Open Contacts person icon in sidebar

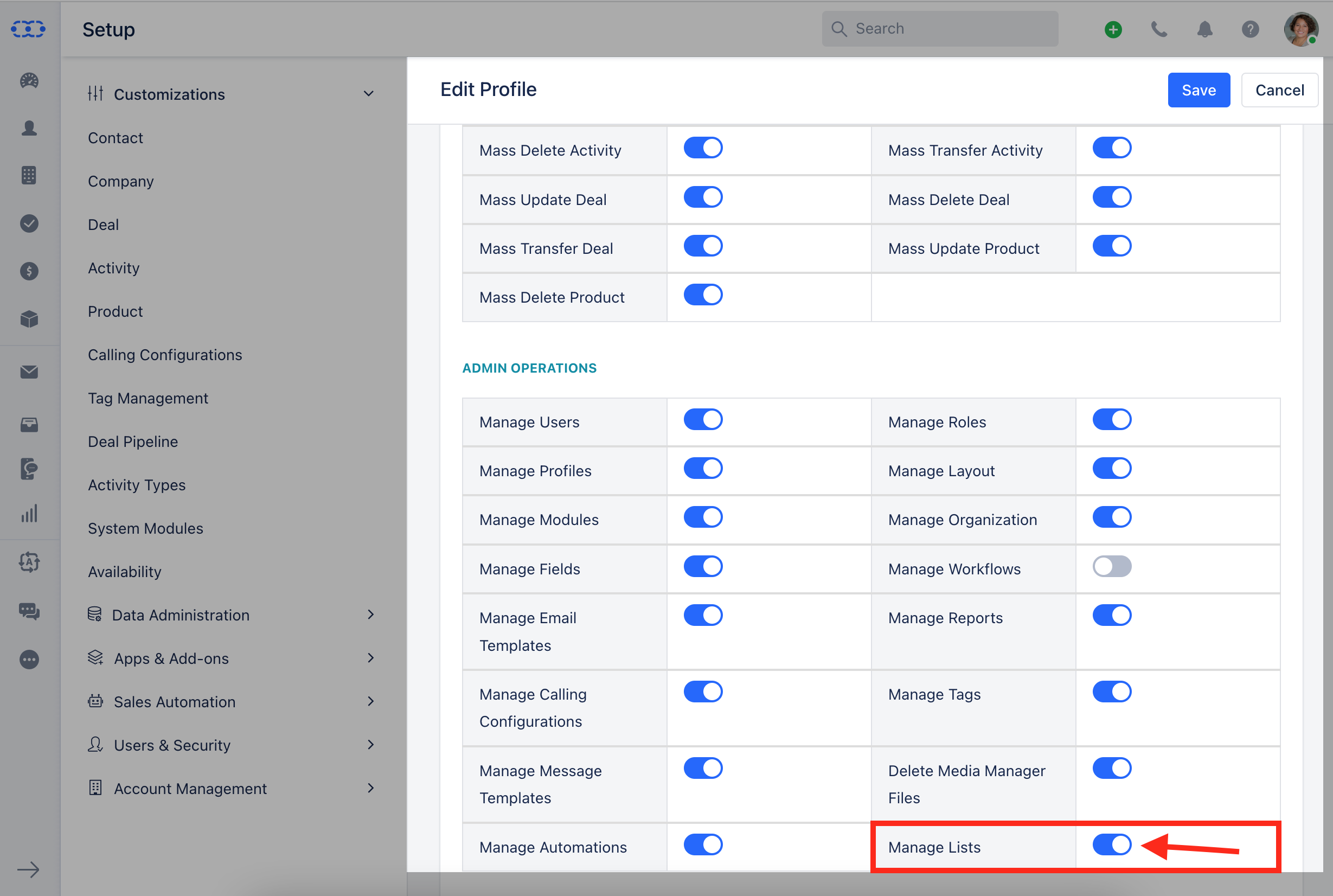point(29,128)
